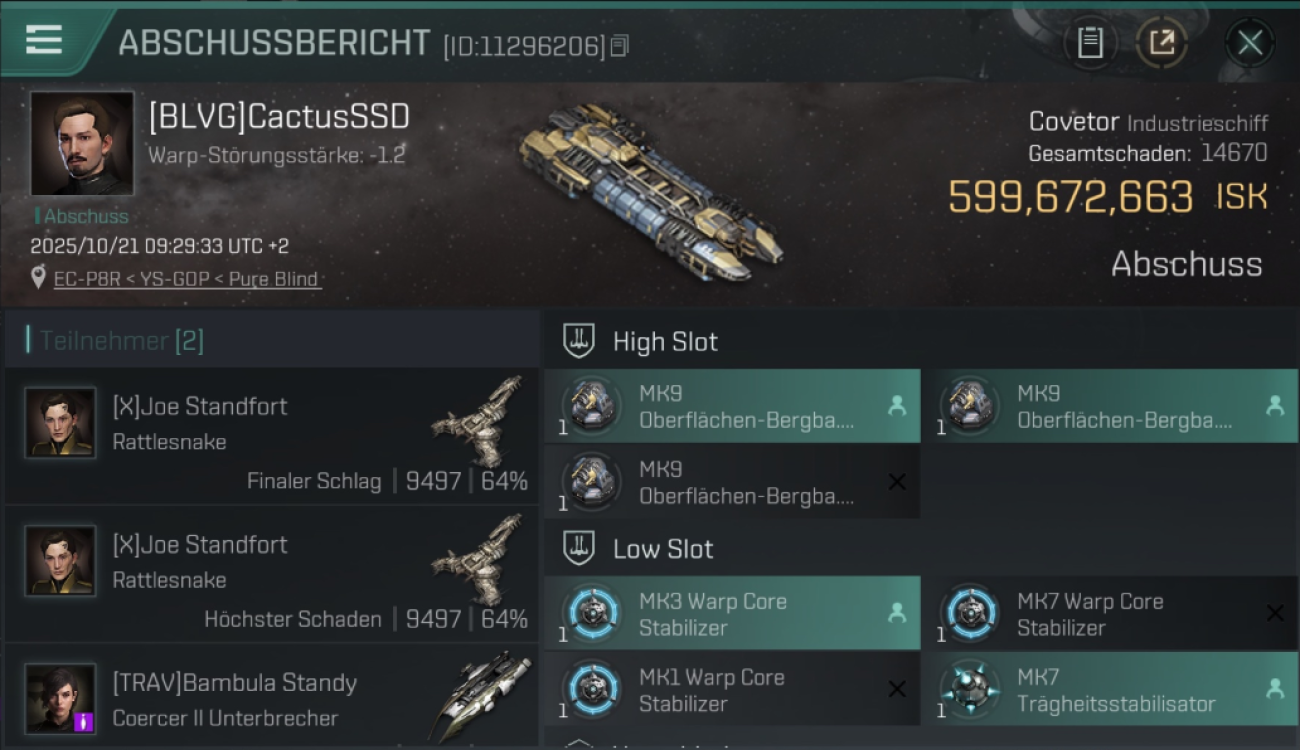The width and height of the screenshot is (1300, 750).
Task: Open the Bambula Standy pilot portrait
Action: pos(61,698)
